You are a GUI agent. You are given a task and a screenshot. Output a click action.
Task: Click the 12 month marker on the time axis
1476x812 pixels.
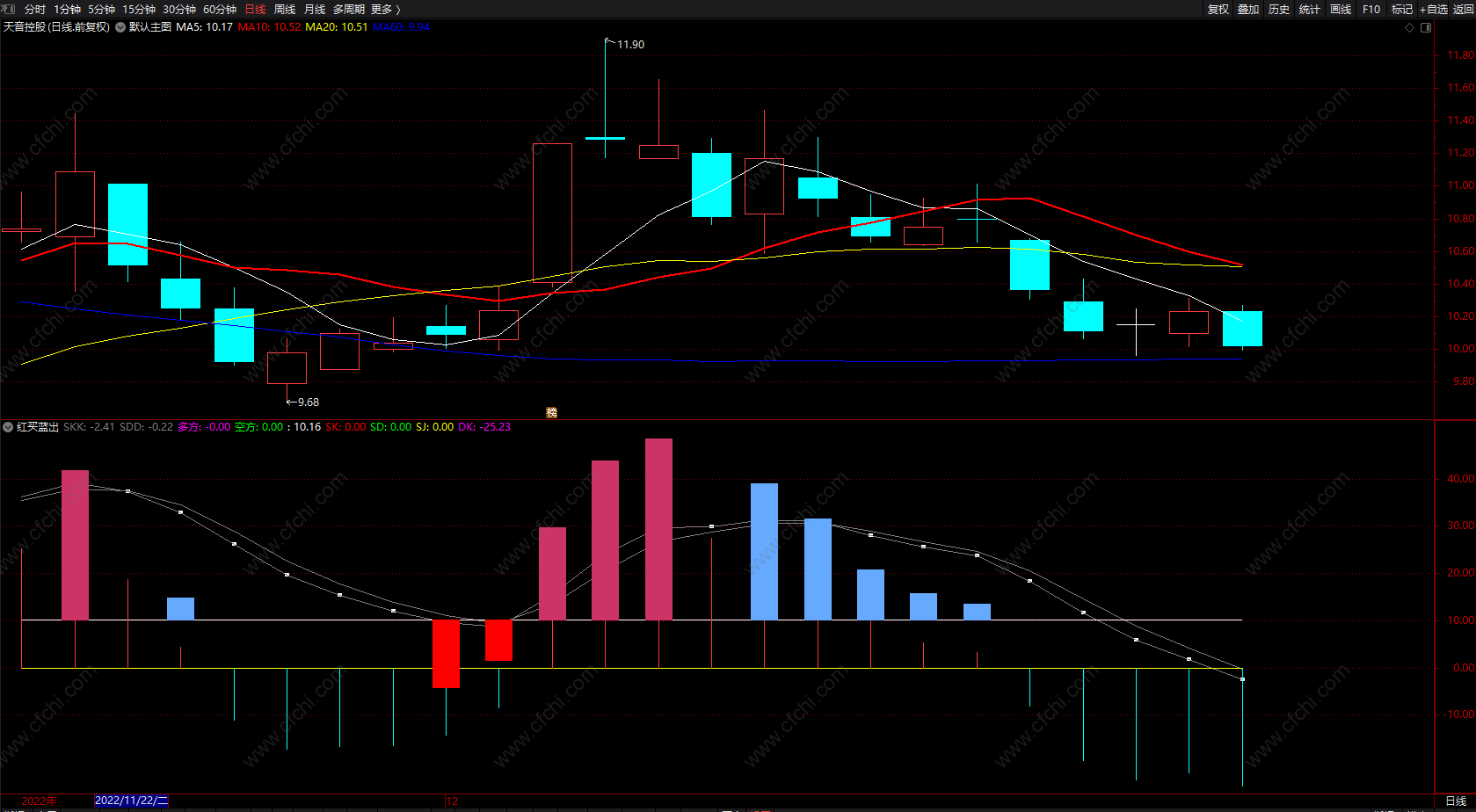453,801
